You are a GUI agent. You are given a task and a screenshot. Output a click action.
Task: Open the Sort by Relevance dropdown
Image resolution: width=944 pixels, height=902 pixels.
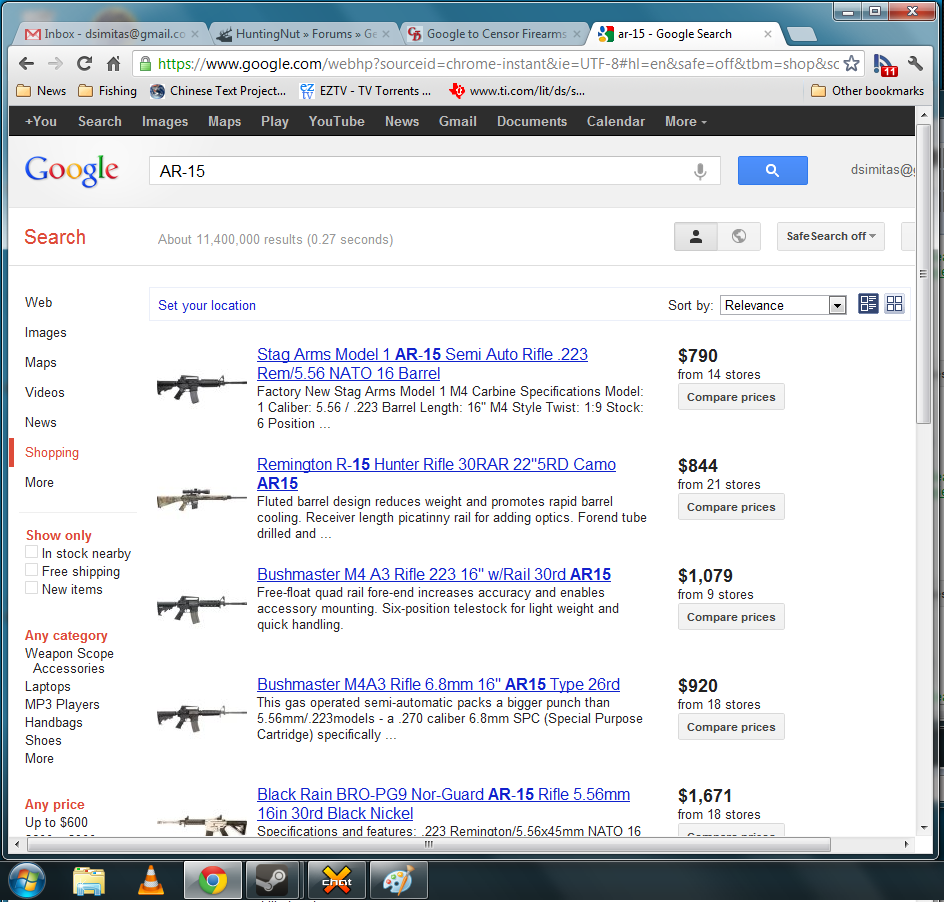(783, 305)
